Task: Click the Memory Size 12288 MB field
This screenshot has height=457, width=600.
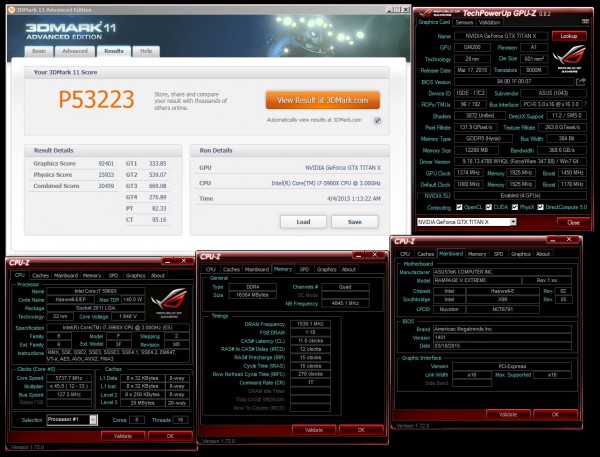Action: [476, 150]
